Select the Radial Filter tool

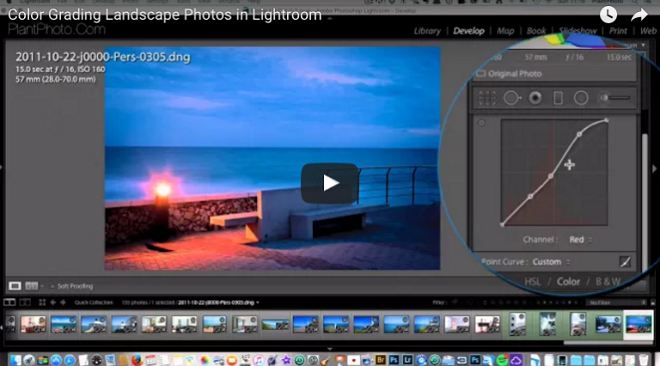click(x=581, y=98)
